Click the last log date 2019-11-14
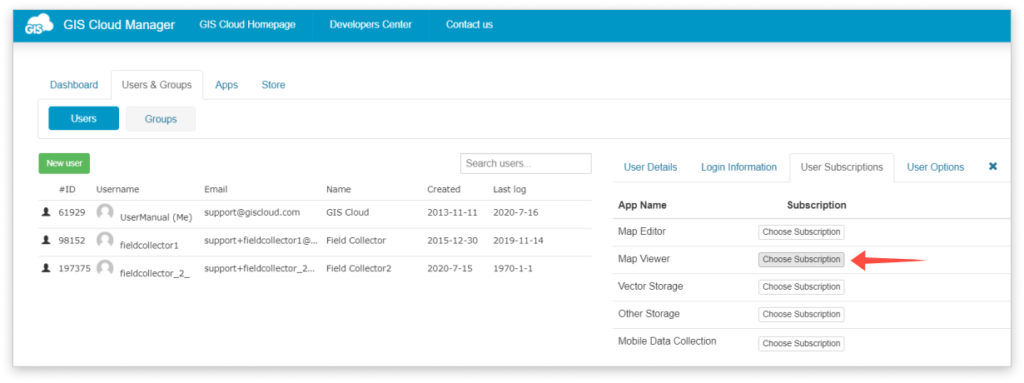 pos(518,241)
